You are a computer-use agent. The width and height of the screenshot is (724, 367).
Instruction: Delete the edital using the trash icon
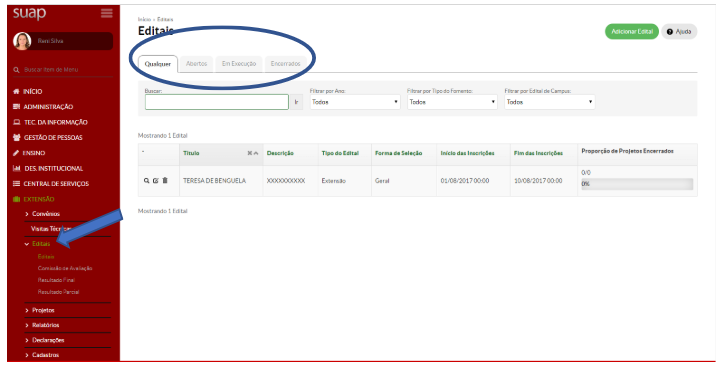pos(165,180)
